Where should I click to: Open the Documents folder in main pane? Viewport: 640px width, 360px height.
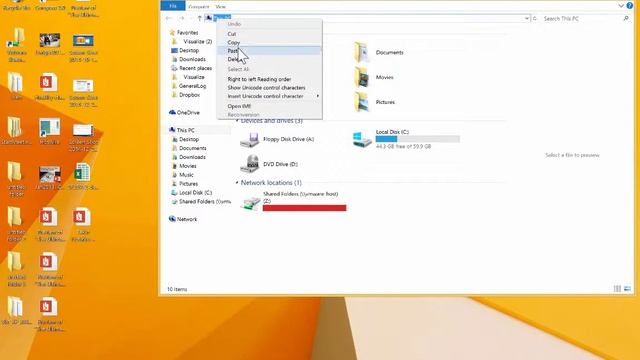pos(378,52)
